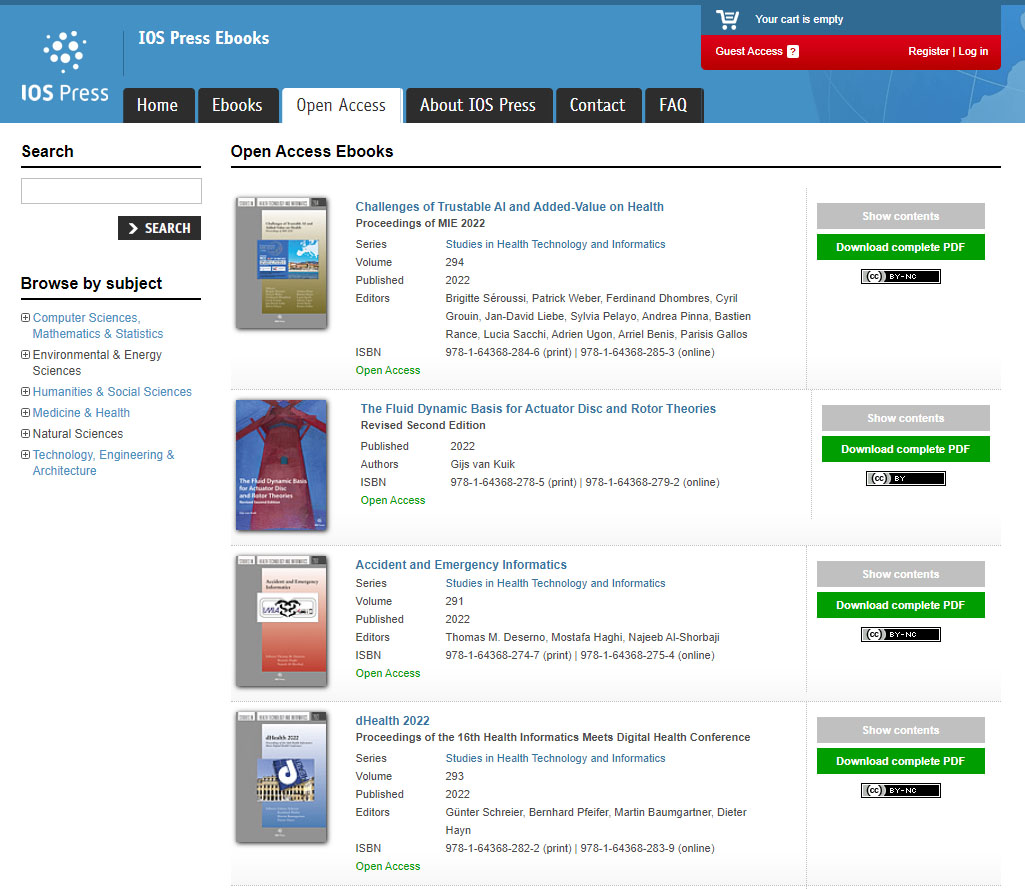This screenshot has height=889, width=1025.
Task: Click CC BY-NC license badge for Challenges of Trustable AI
Action: click(900, 277)
